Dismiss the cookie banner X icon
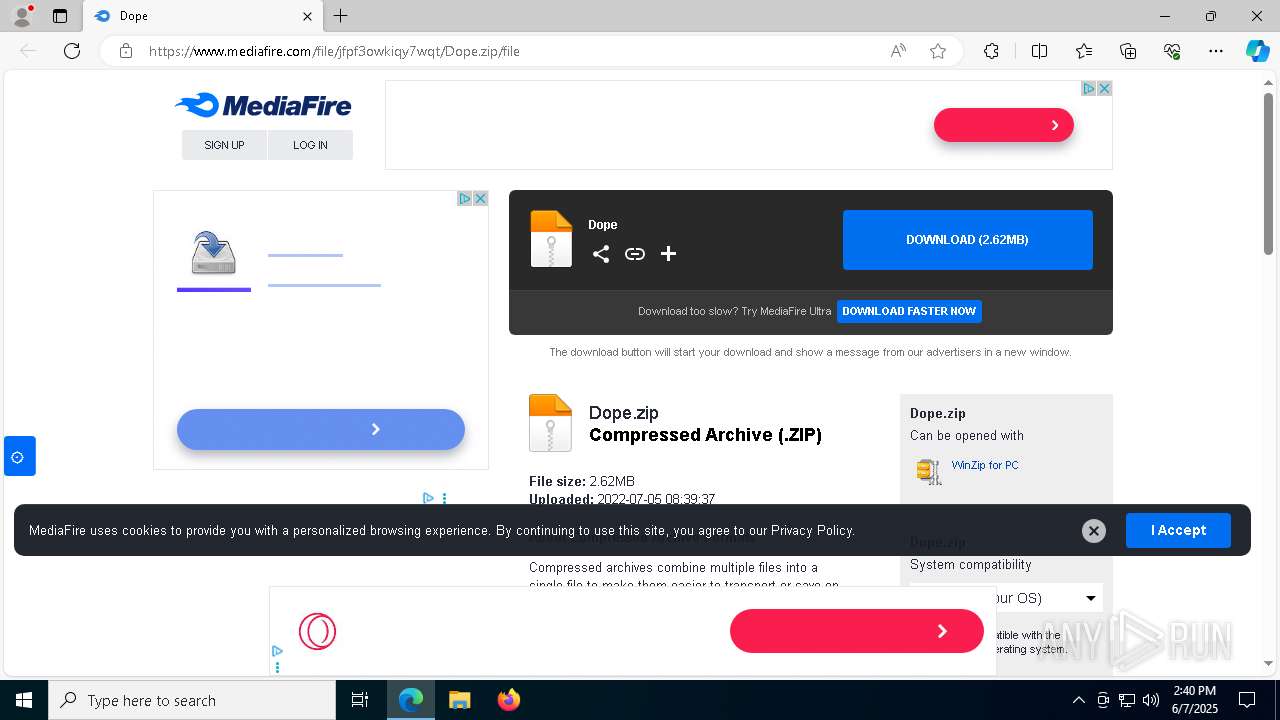 [1094, 531]
